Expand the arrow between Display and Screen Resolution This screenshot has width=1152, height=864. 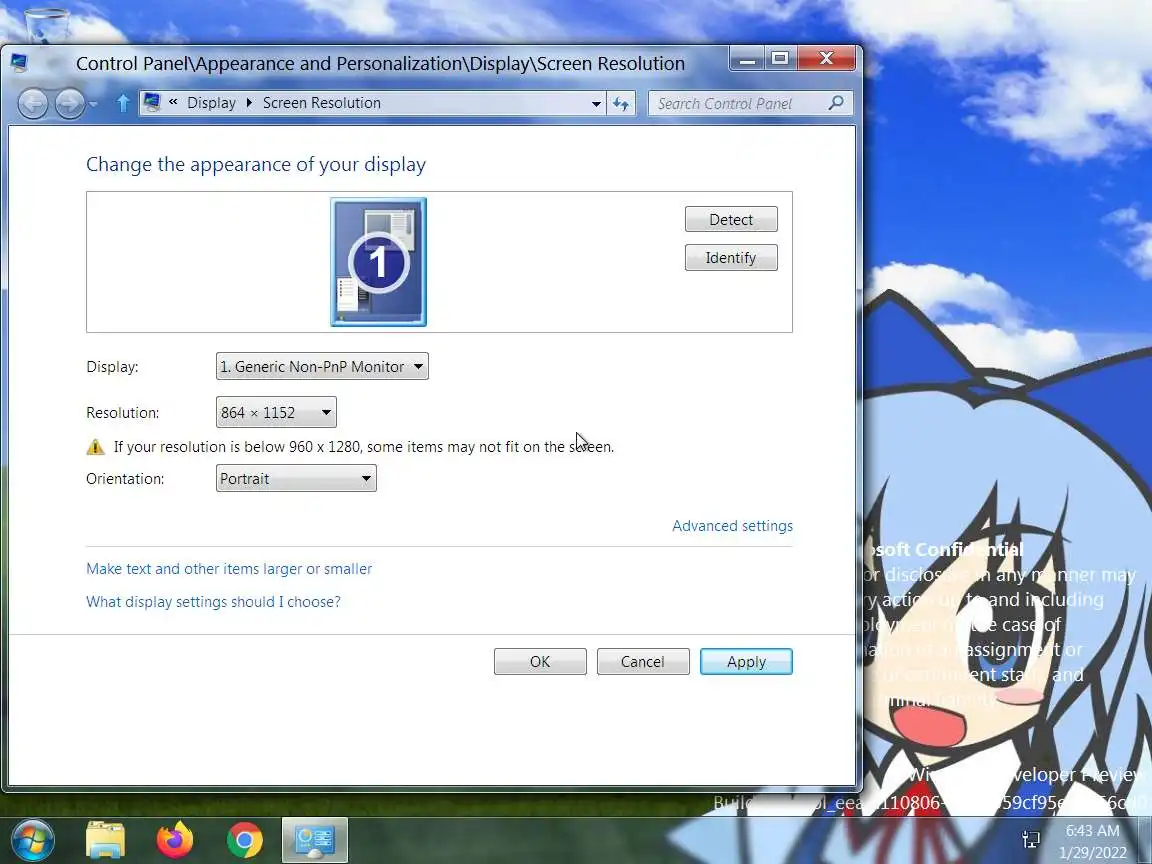pos(249,103)
